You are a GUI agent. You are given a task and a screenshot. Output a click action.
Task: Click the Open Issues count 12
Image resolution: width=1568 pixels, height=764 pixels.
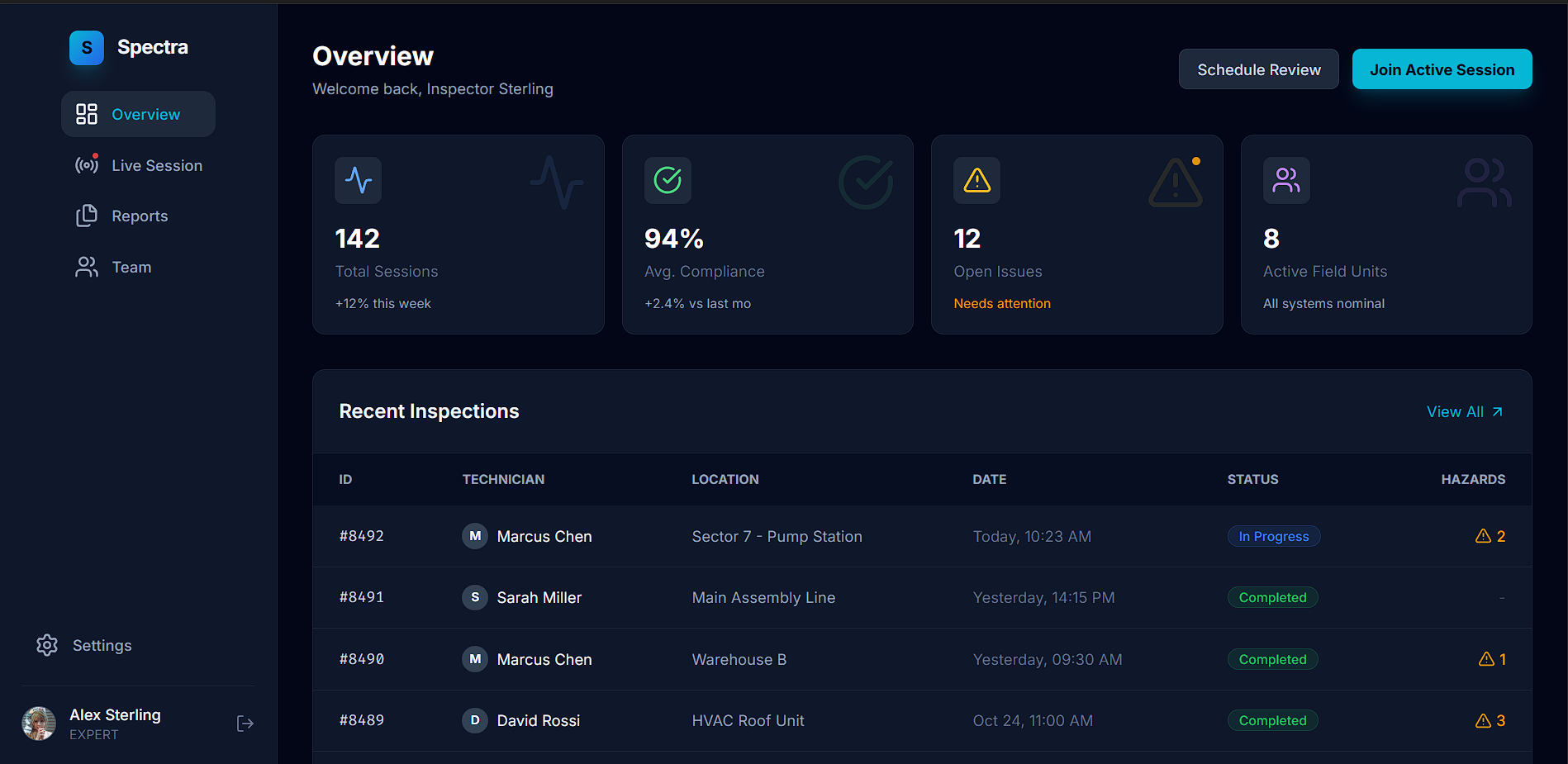pos(967,239)
